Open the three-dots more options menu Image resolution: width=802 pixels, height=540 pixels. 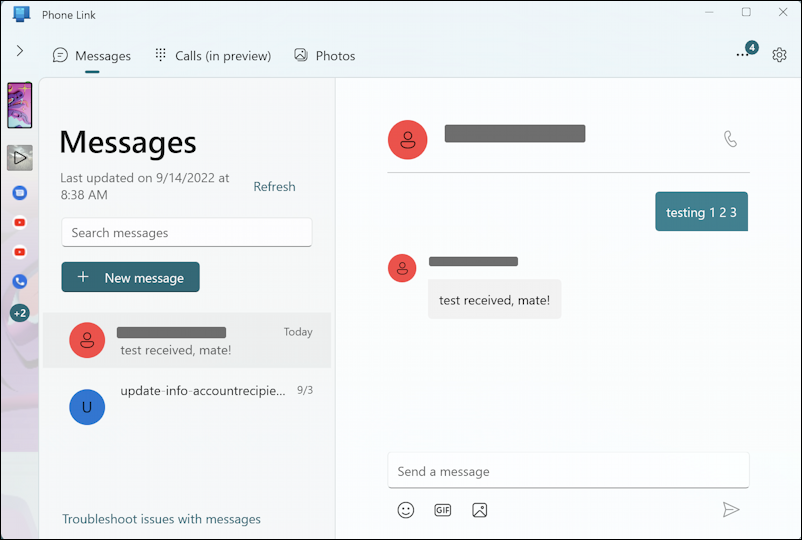pos(742,55)
